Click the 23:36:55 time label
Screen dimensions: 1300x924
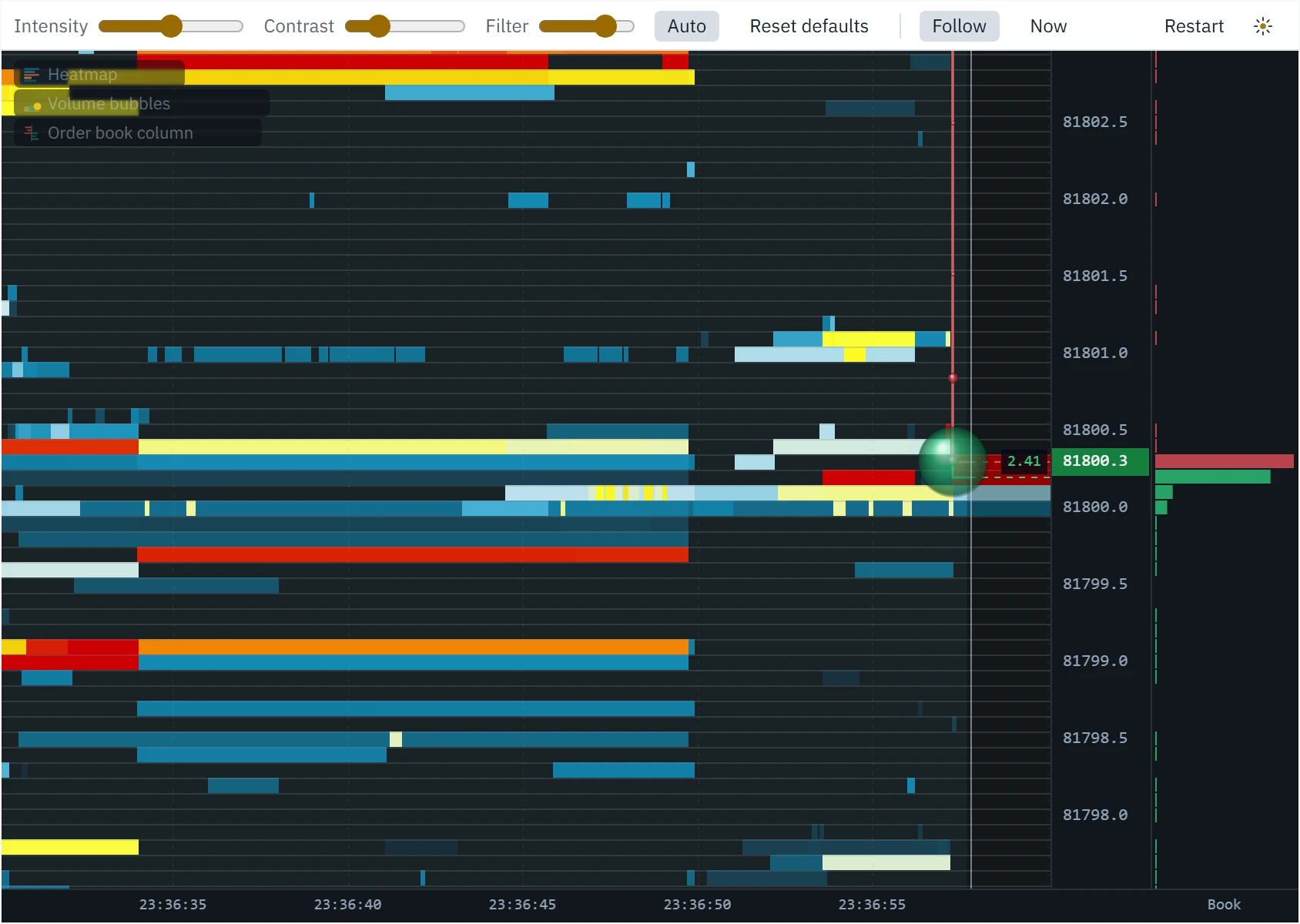(873, 905)
